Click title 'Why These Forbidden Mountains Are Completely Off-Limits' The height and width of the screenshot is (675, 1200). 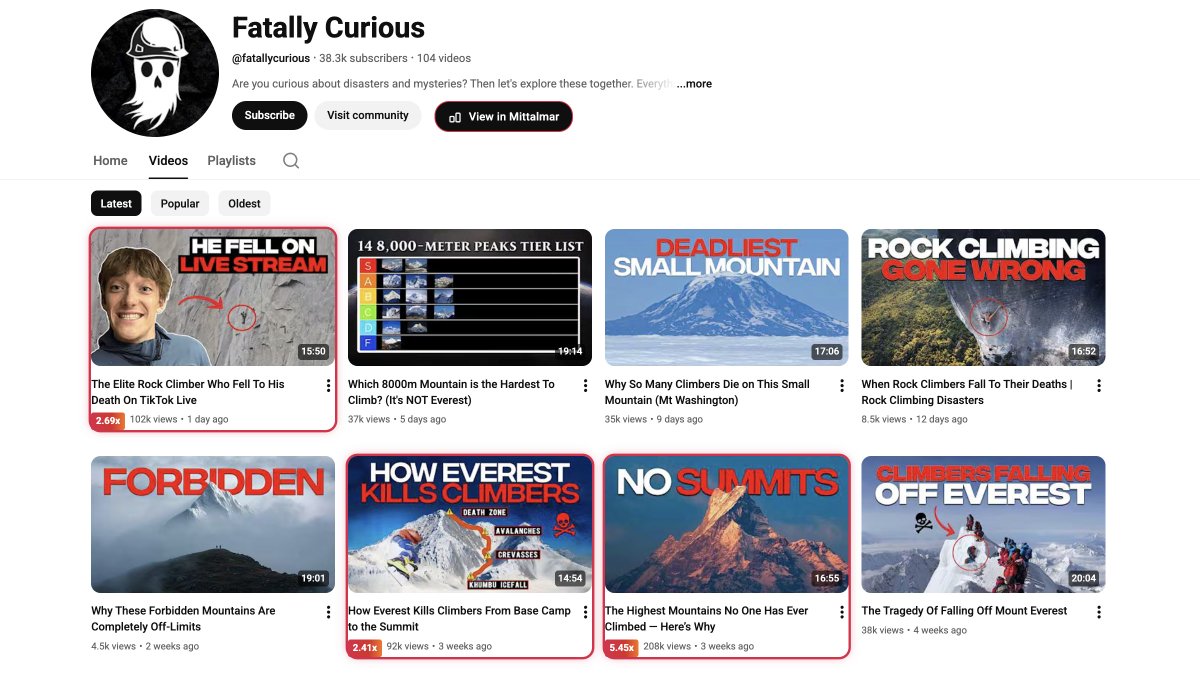183,619
